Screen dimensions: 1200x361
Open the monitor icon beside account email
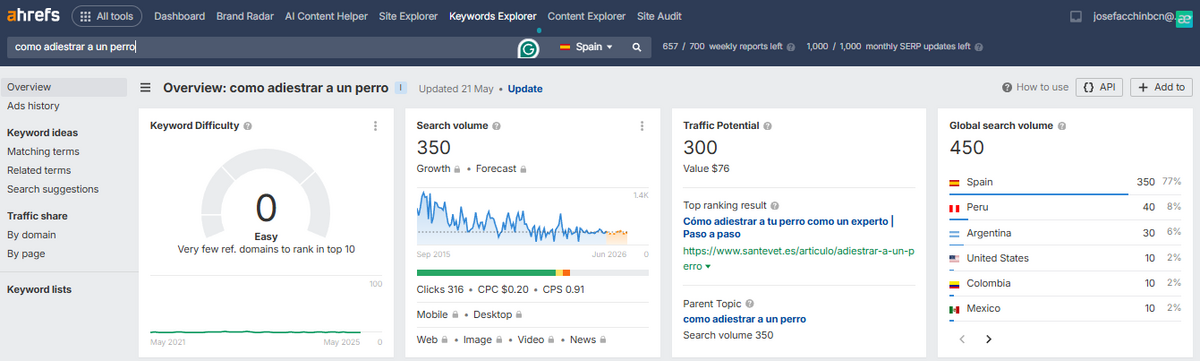(x=1076, y=17)
